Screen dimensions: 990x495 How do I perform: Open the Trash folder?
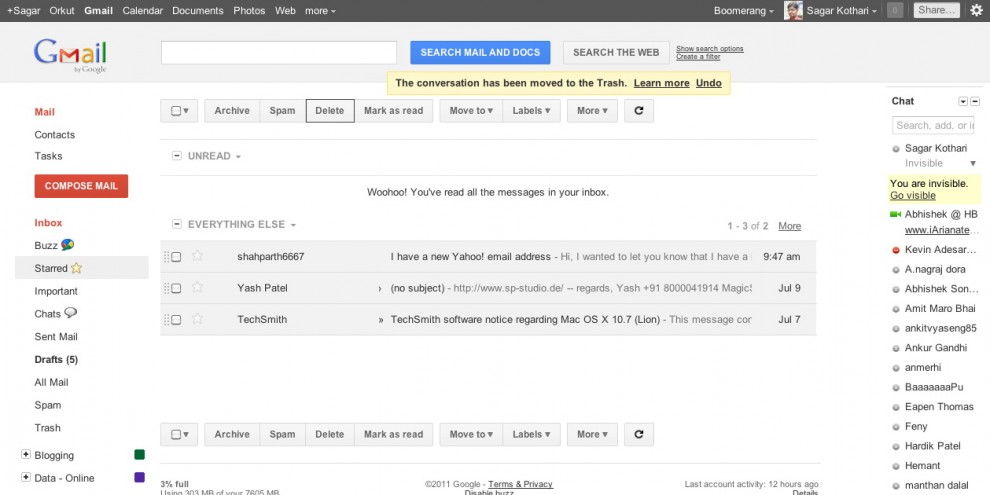[x=47, y=427]
